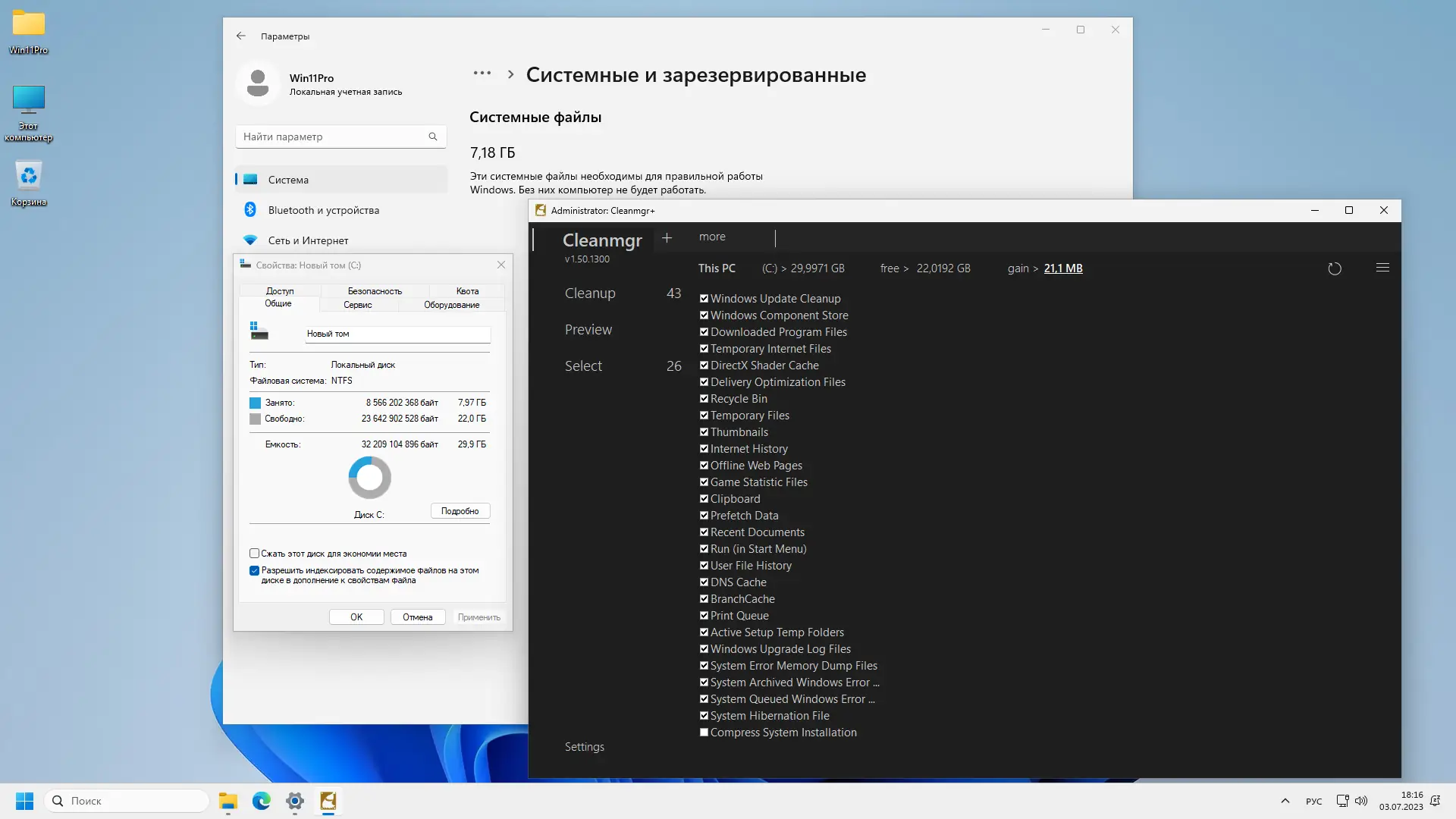
Task: Toggle Prefetch Data checkbox
Action: point(704,516)
